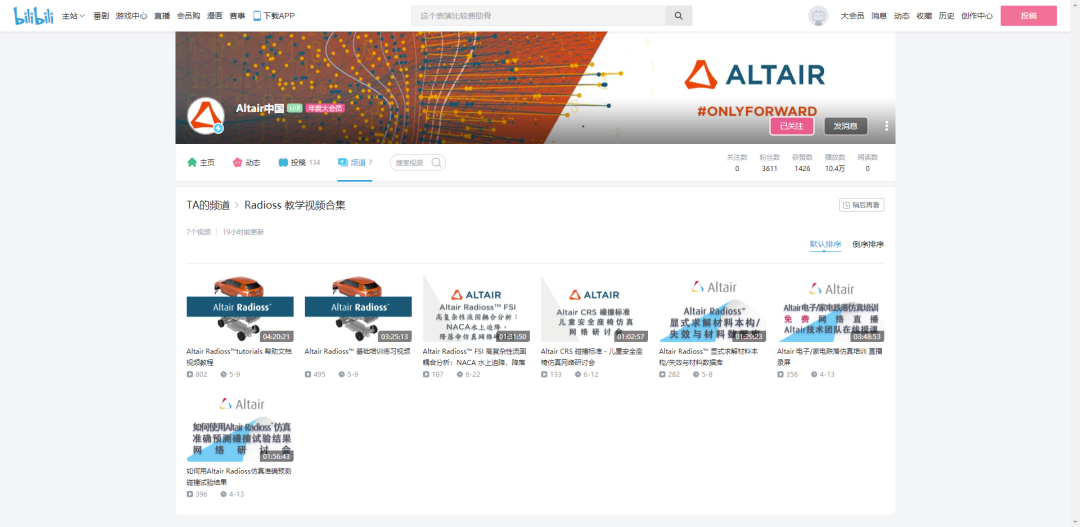This screenshot has width=1080, height=527.
Task: Go to 游戏中心
Action: 132,16
